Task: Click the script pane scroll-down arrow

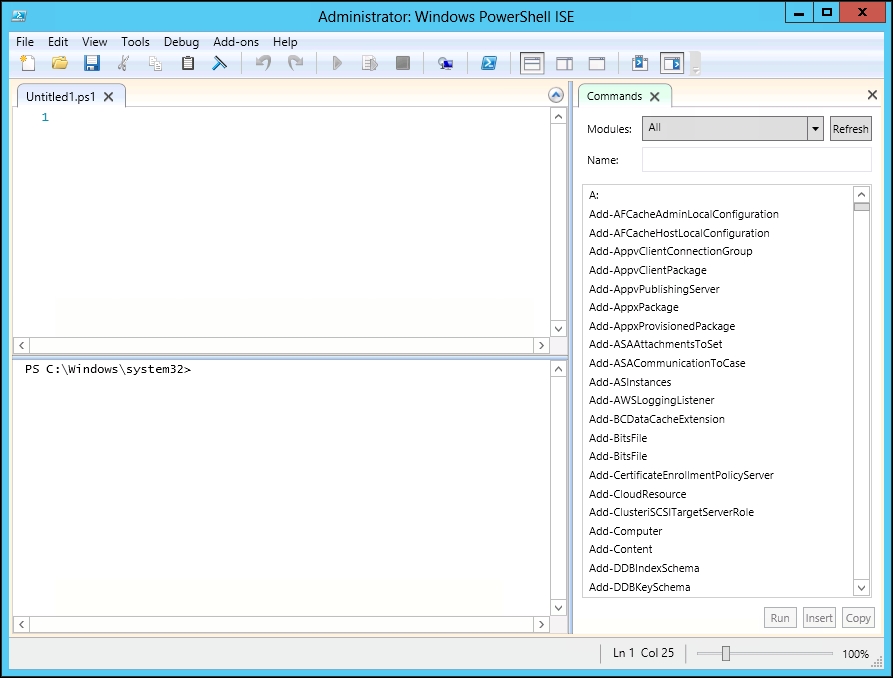Action: point(558,329)
